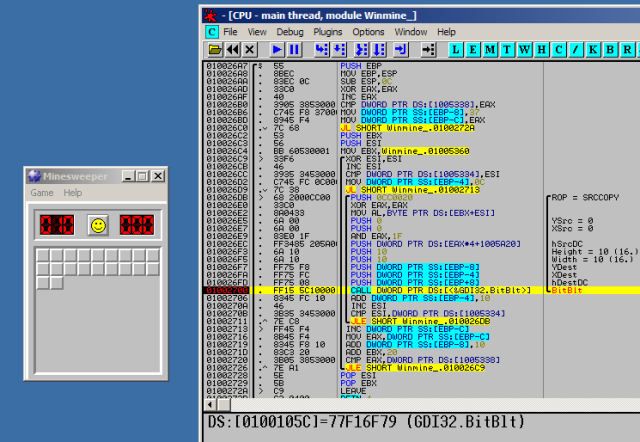Close the Minesweeper window

point(158,176)
